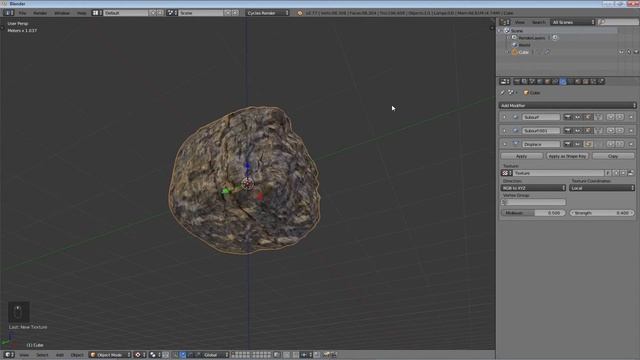Open the Material properties tab
The height and width of the screenshot is (360, 640).
point(578,82)
